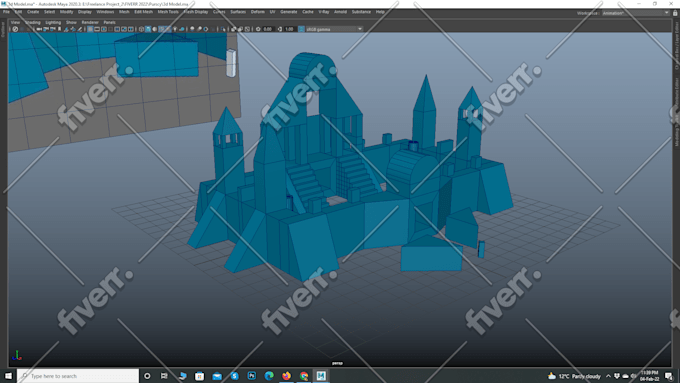Open the panel Lighting menu
Image resolution: width=680 pixels, height=383 pixels.
pyautogui.click(x=53, y=22)
